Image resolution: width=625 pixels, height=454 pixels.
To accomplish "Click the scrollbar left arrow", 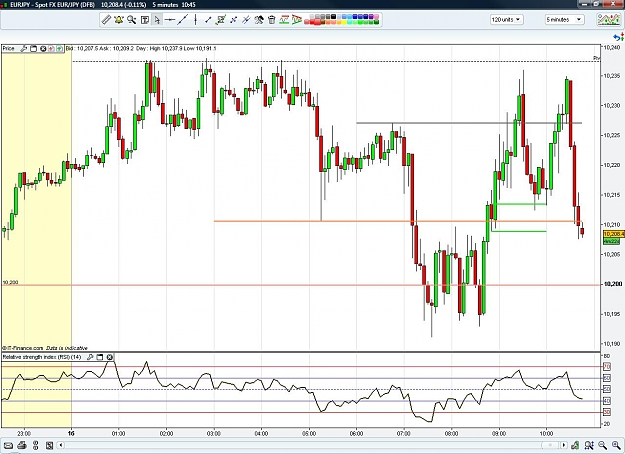I will tap(61, 445).
